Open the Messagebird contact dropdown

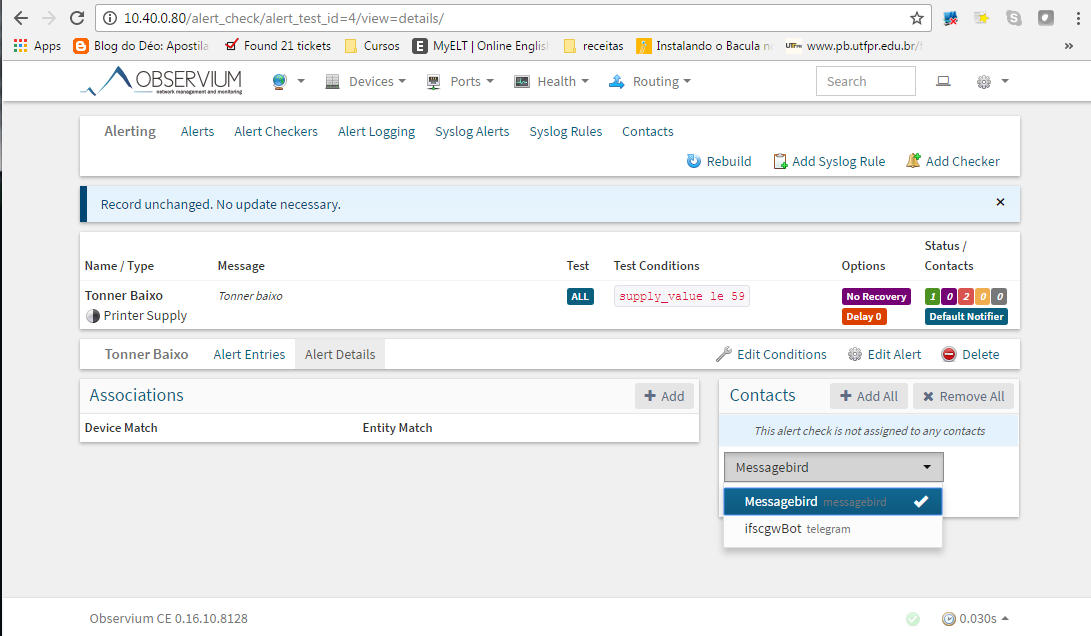[x=833, y=467]
